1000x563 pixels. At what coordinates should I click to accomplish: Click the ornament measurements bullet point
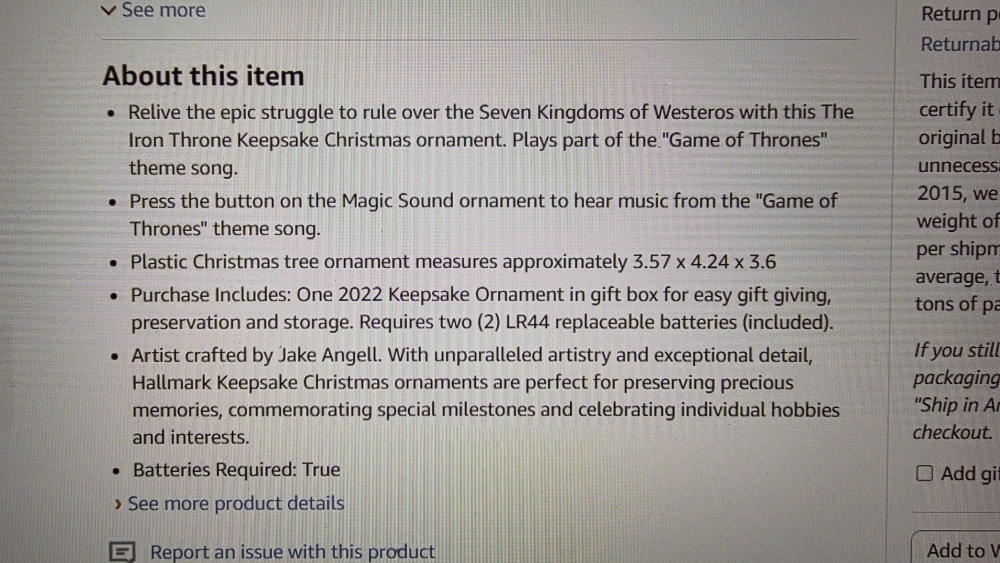454,263
